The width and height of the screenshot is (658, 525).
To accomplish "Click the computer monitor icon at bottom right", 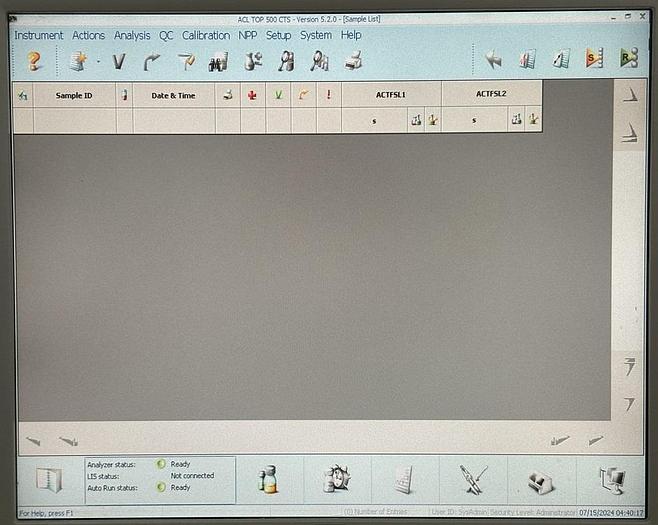I will pos(611,480).
